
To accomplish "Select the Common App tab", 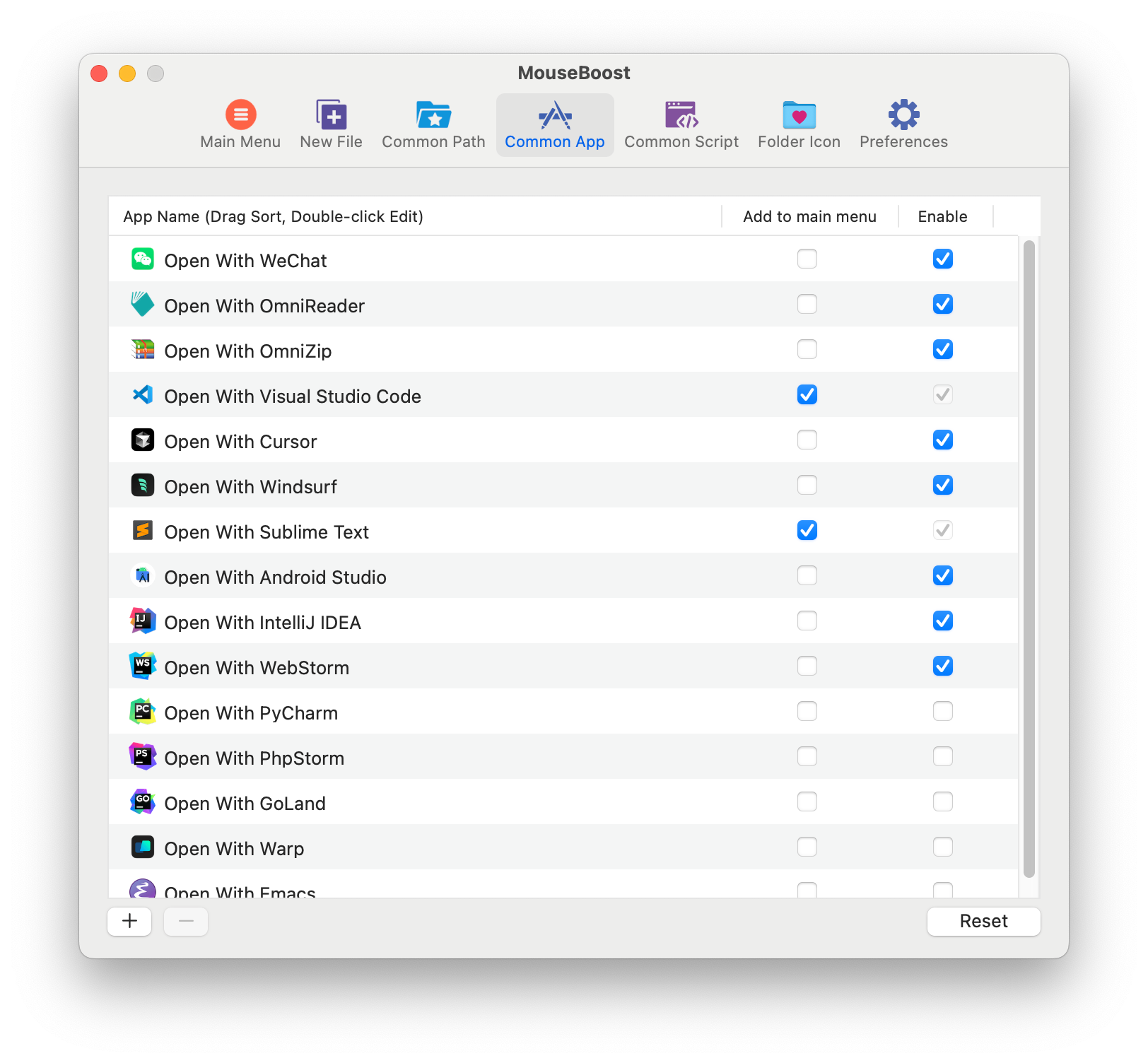I will [555, 125].
